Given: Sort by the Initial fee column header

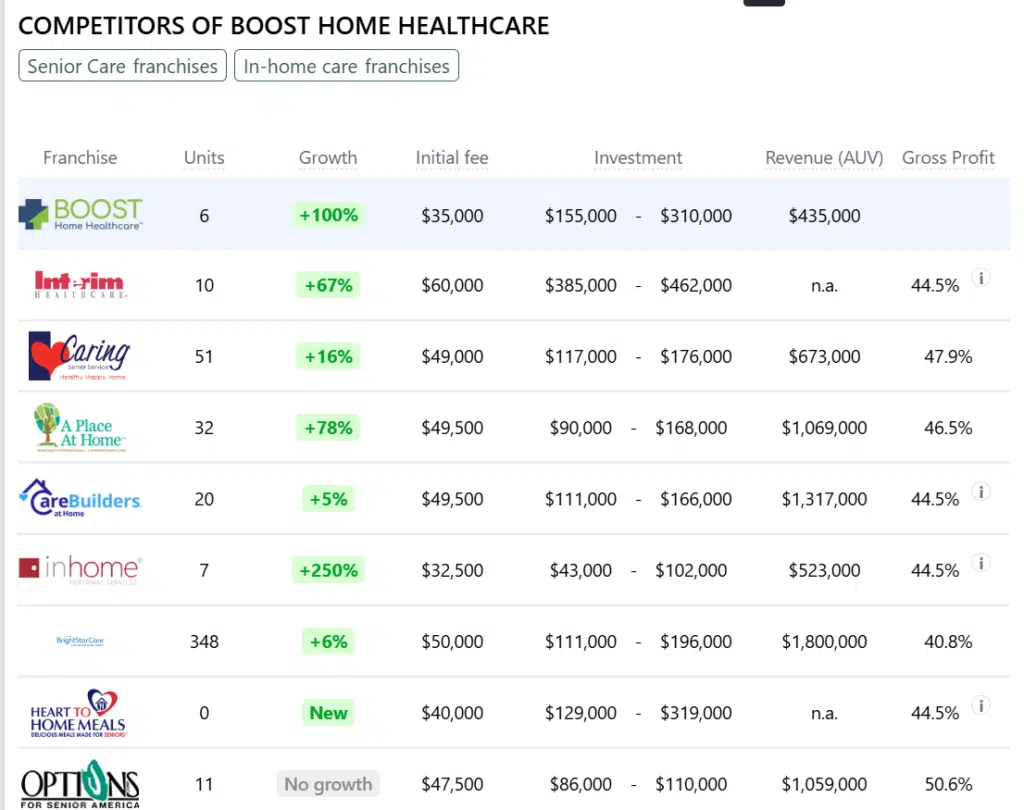Looking at the screenshot, I should click(x=452, y=157).
